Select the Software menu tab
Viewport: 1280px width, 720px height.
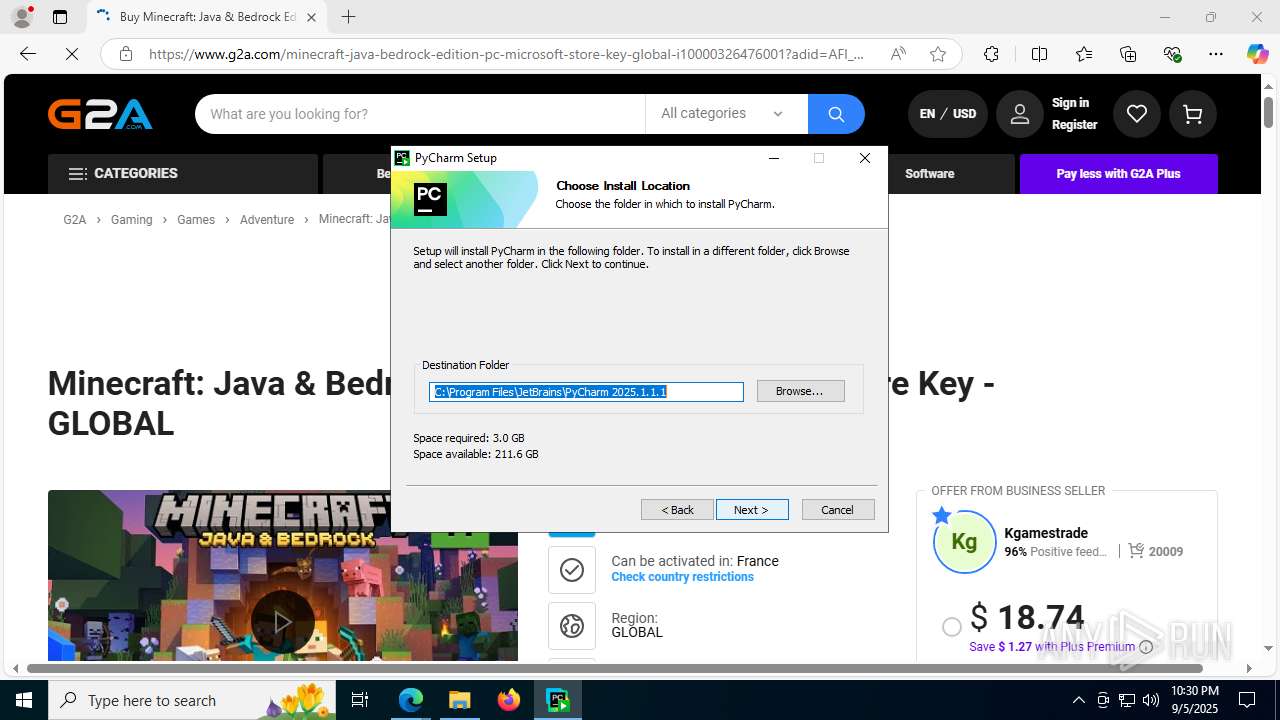[x=929, y=174]
